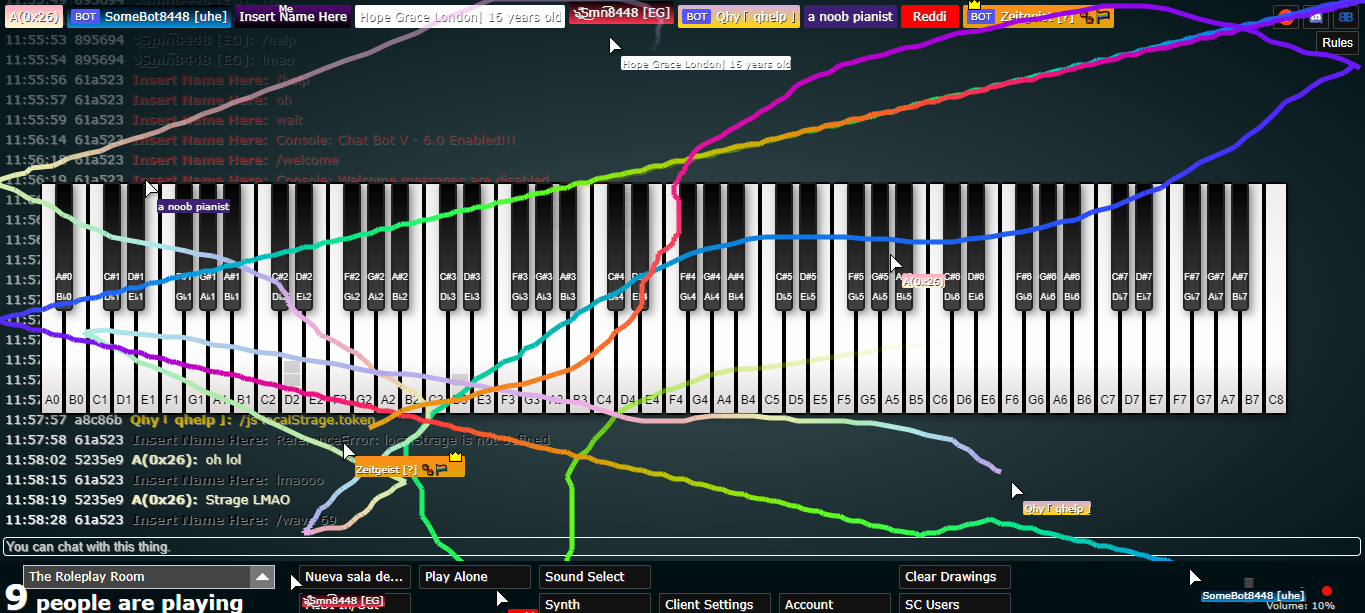Click the '9 people are playing' status text
The width and height of the screenshot is (1365, 613).
(x=124, y=603)
